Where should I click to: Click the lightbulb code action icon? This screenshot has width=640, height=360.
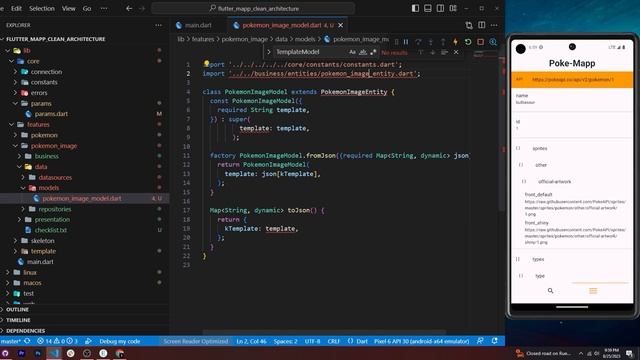point(206,64)
